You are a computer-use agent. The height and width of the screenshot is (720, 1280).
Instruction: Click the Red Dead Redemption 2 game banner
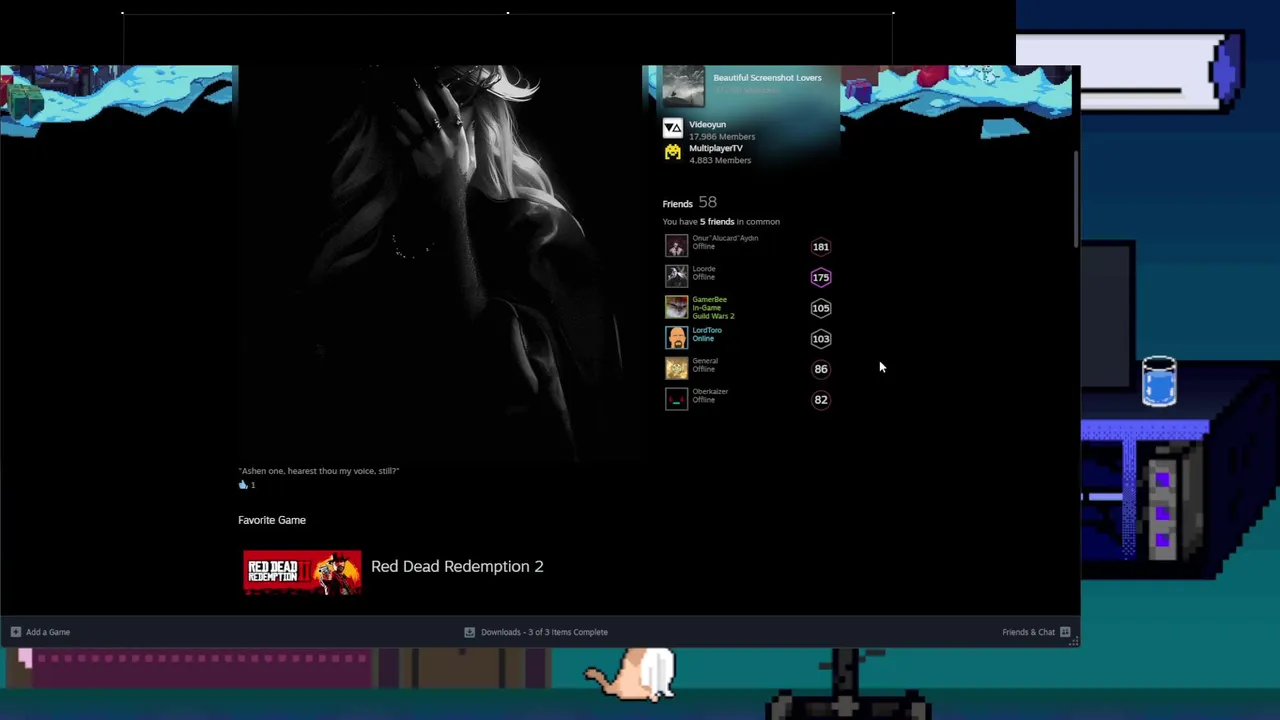click(302, 572)
